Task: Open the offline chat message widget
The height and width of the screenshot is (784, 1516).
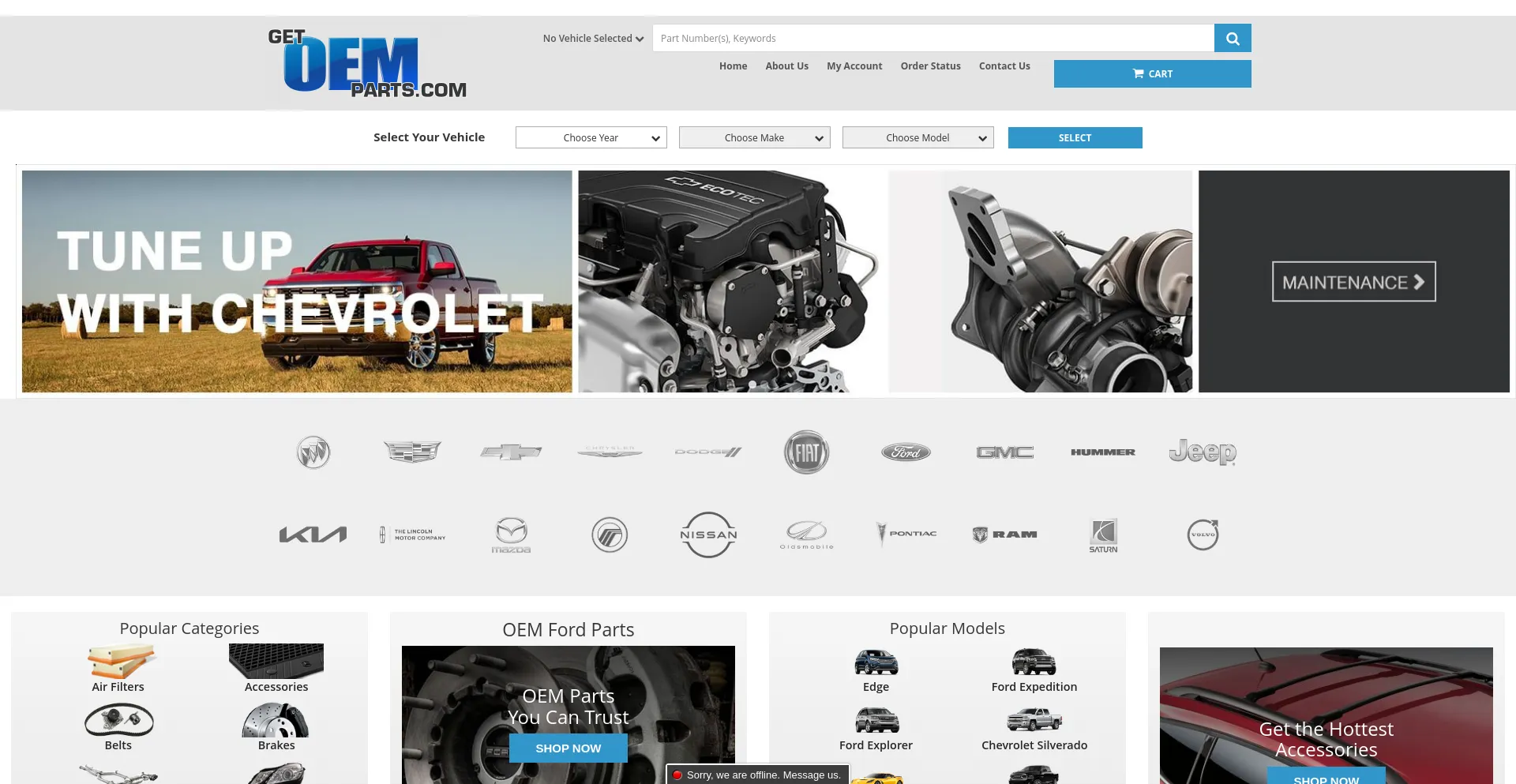Action: [x=758, y=775]
